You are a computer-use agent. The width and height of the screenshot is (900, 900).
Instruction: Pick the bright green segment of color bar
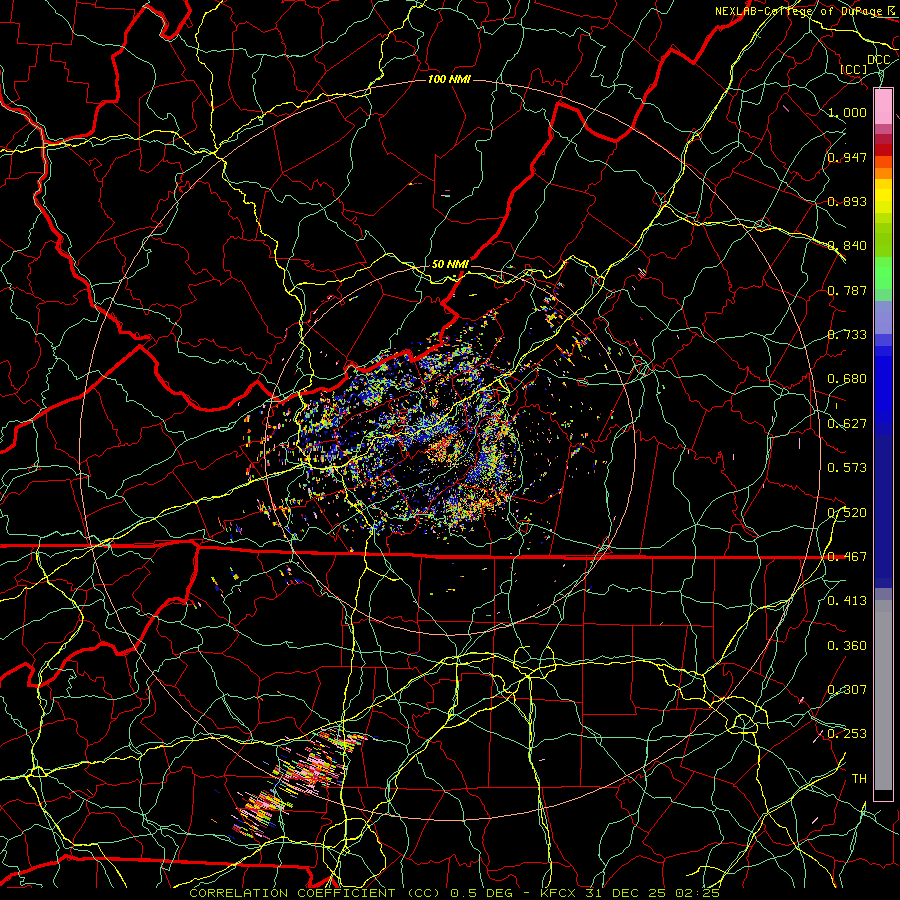coord(883,273)
